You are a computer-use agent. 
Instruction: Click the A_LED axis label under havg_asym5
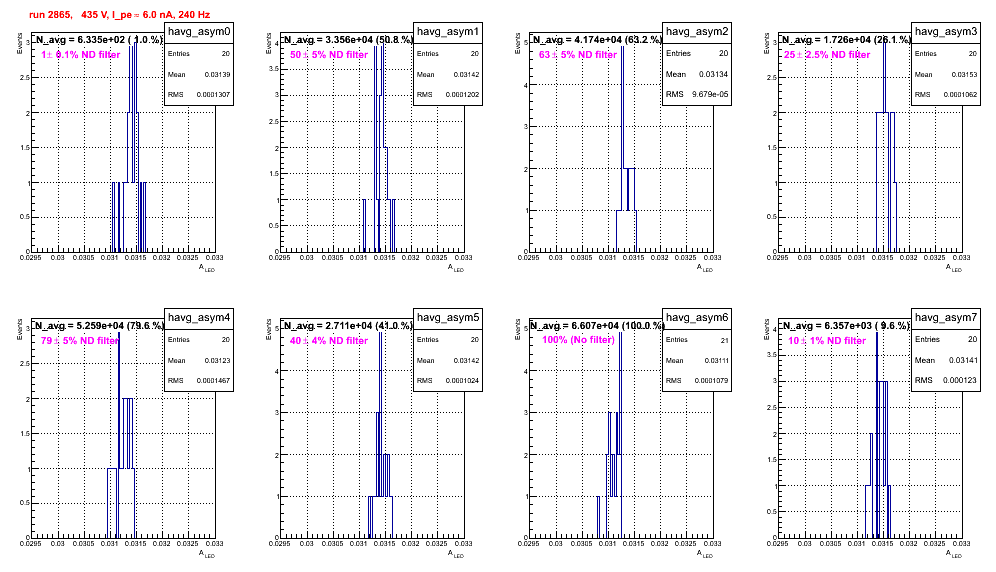456,554
